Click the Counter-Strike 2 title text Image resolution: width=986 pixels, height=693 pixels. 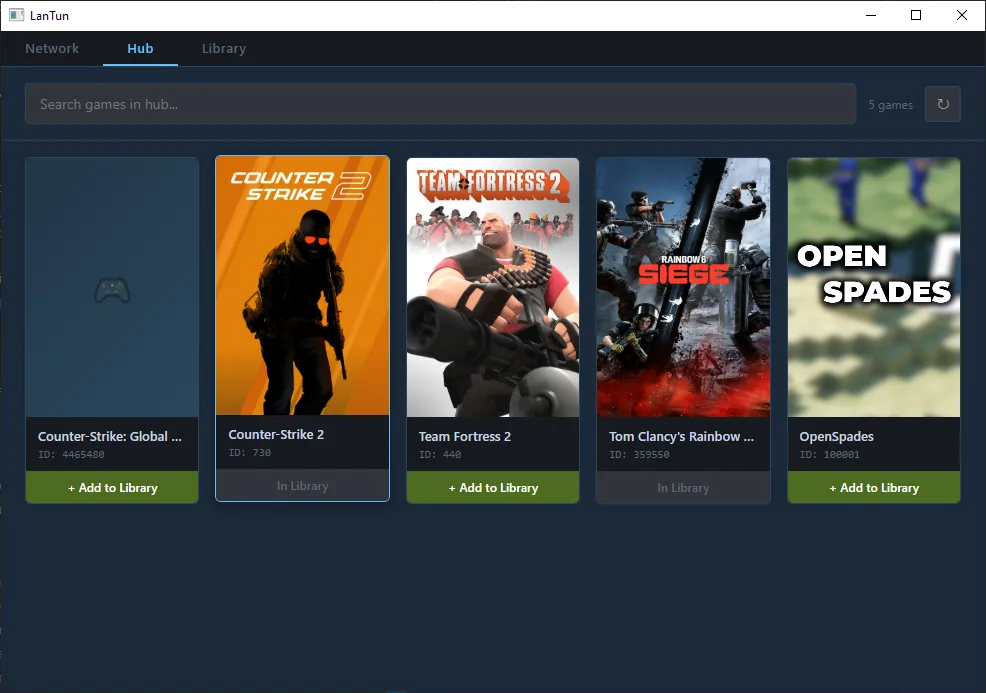pyautogui.click(x=276, y=435)
